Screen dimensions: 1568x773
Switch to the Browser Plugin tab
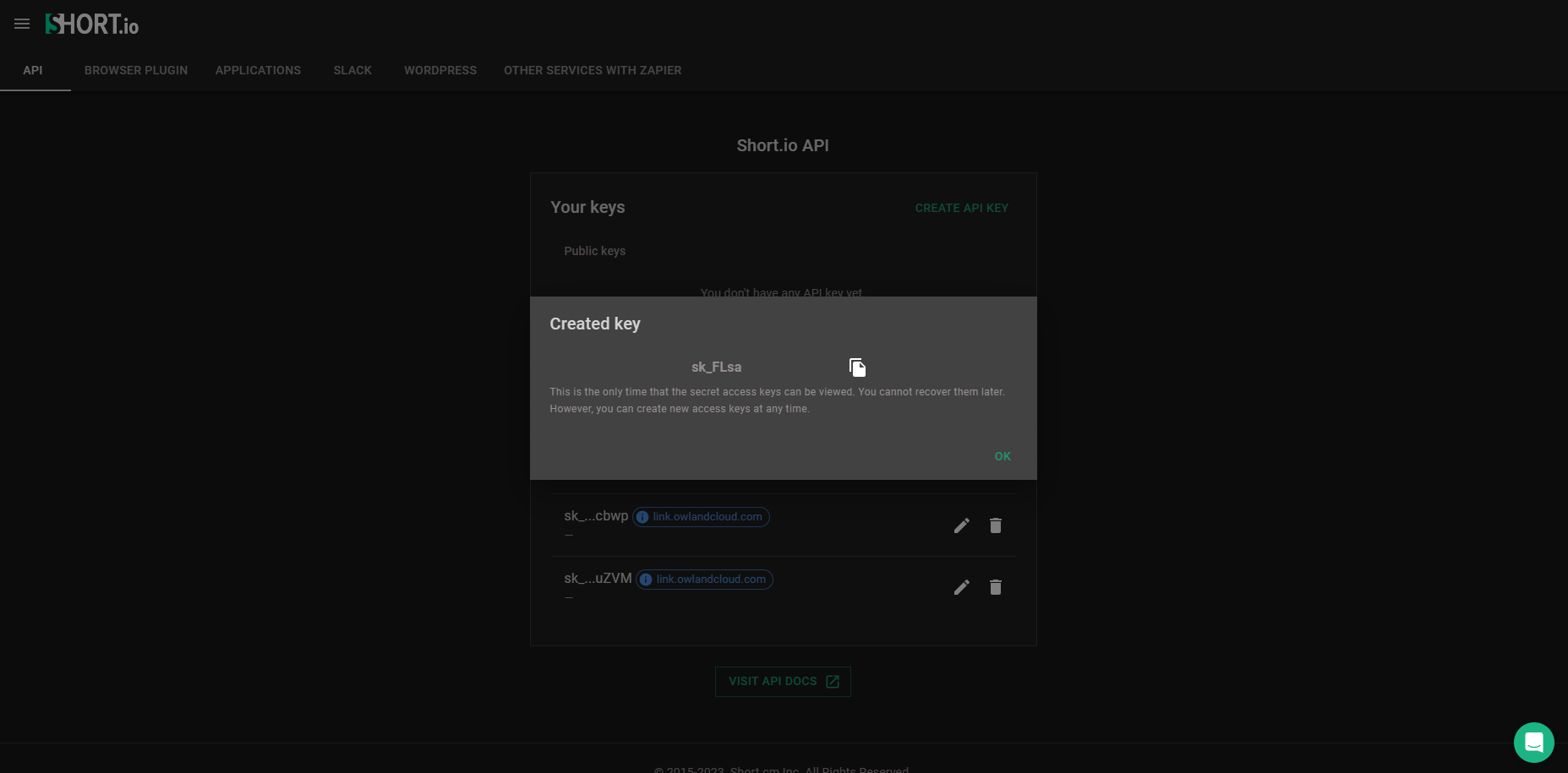pos(136,70)
